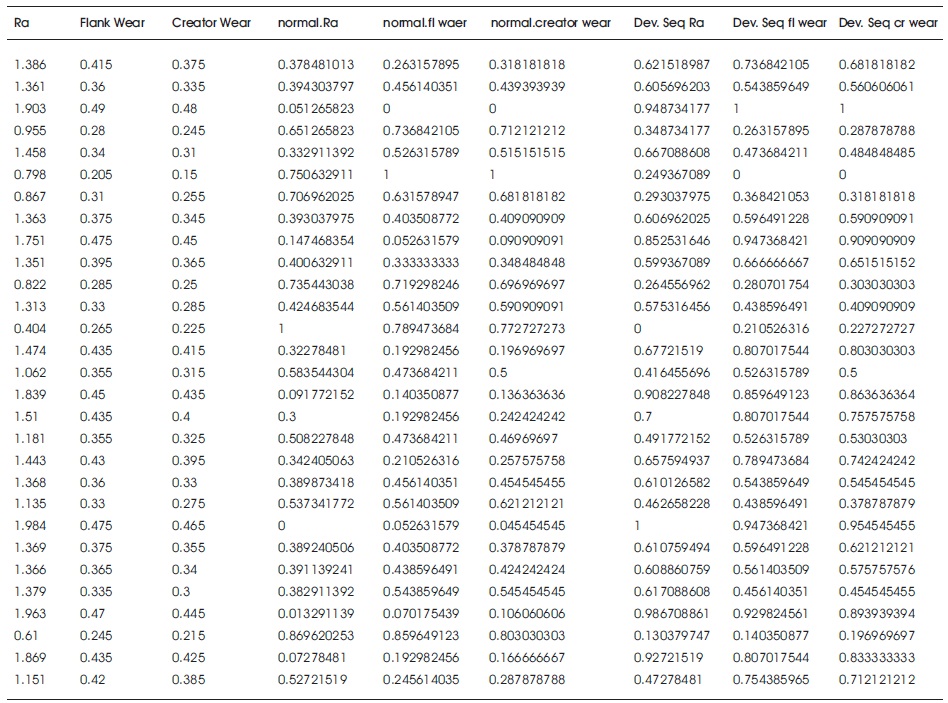This screenshot has height=703, width=948.
Task: Click Dev. Seq fl wear cell 0.929824561
Action: point(770,614)
